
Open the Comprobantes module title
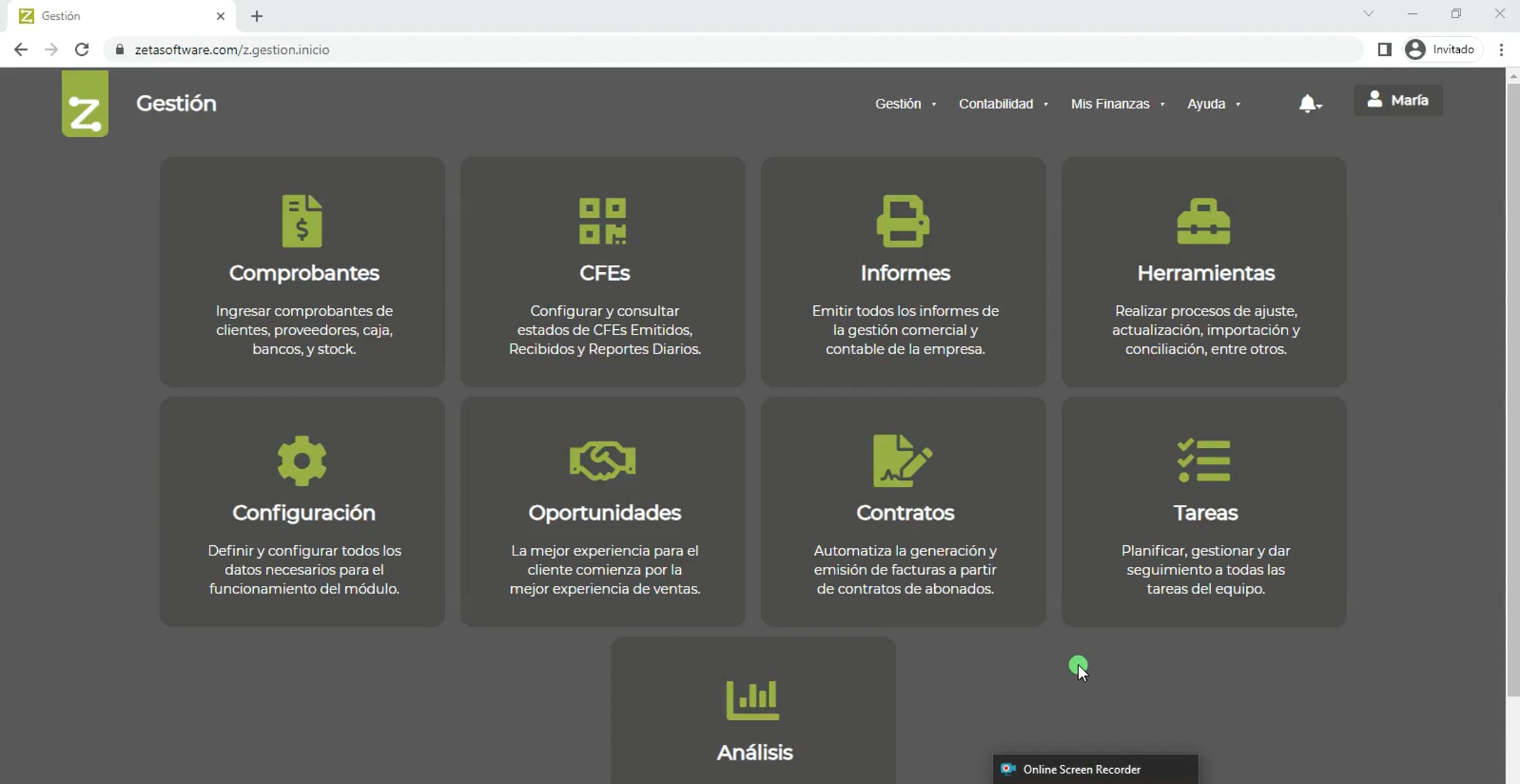(304, 273)
